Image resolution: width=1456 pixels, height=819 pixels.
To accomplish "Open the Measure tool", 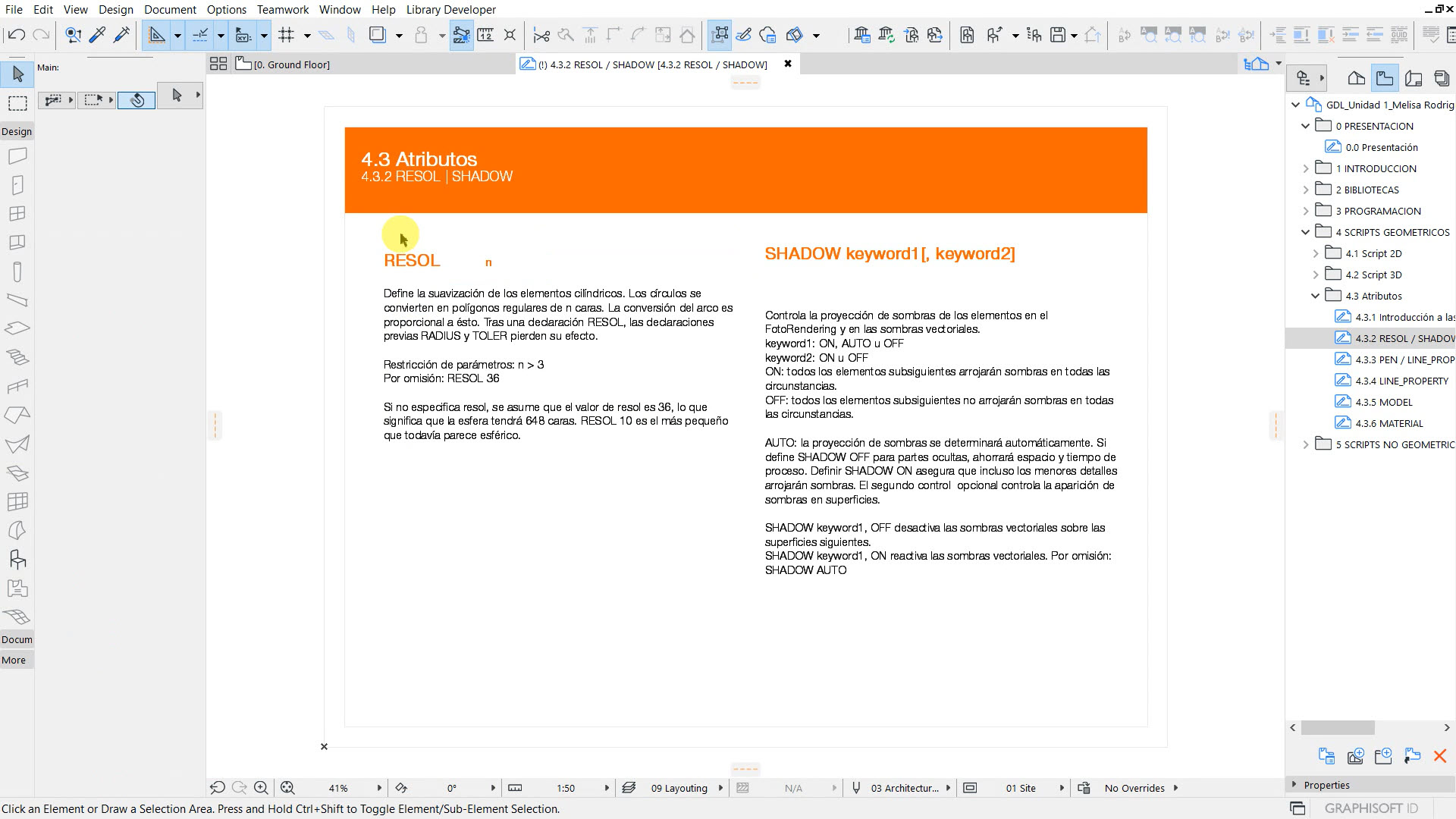I will (485, 35).
